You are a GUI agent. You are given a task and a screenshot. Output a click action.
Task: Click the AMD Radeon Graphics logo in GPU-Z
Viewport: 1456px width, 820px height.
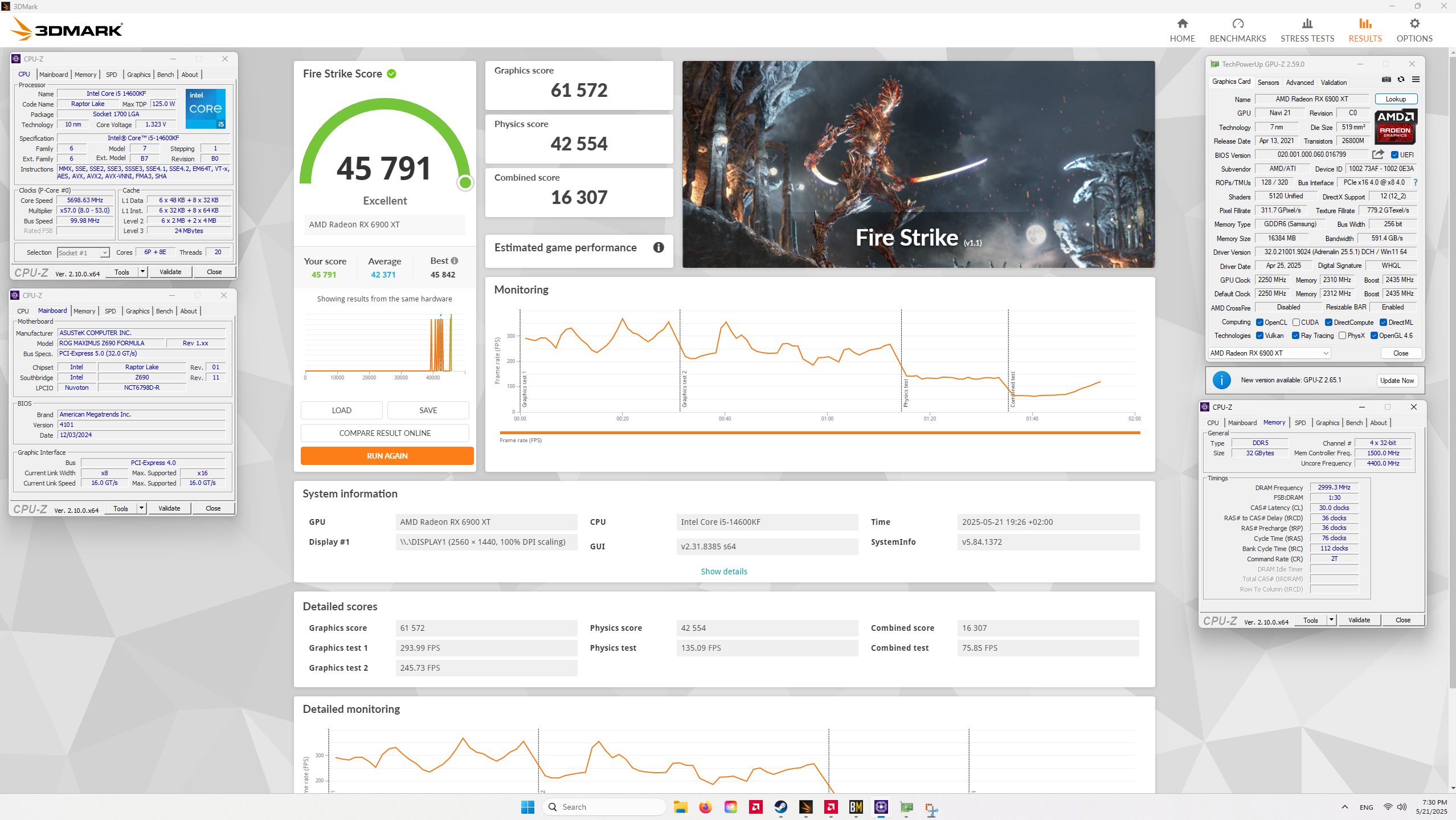pyautogui.click(x=1395, y=126)
